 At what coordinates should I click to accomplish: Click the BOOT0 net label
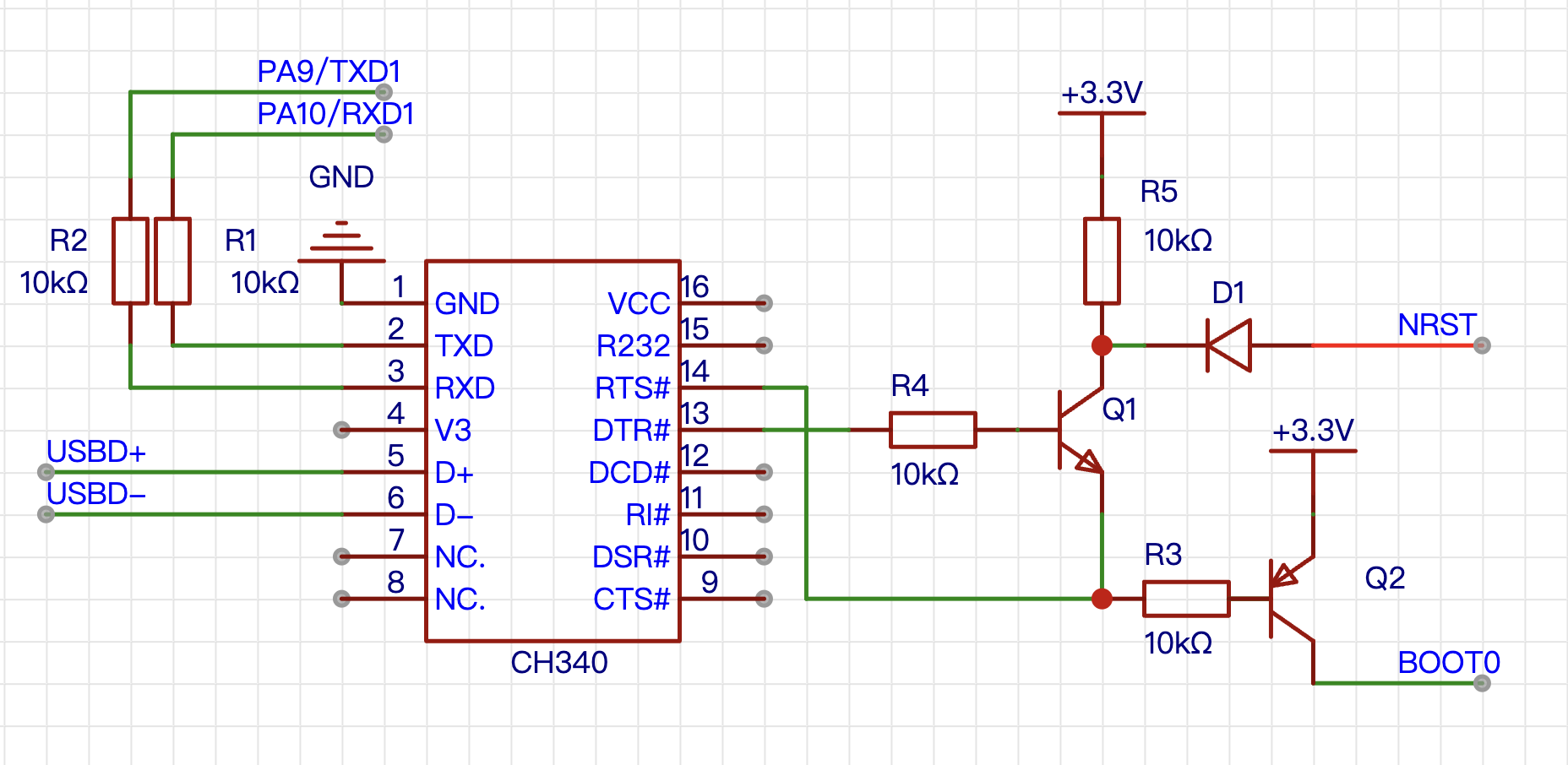coord(1448,663)
